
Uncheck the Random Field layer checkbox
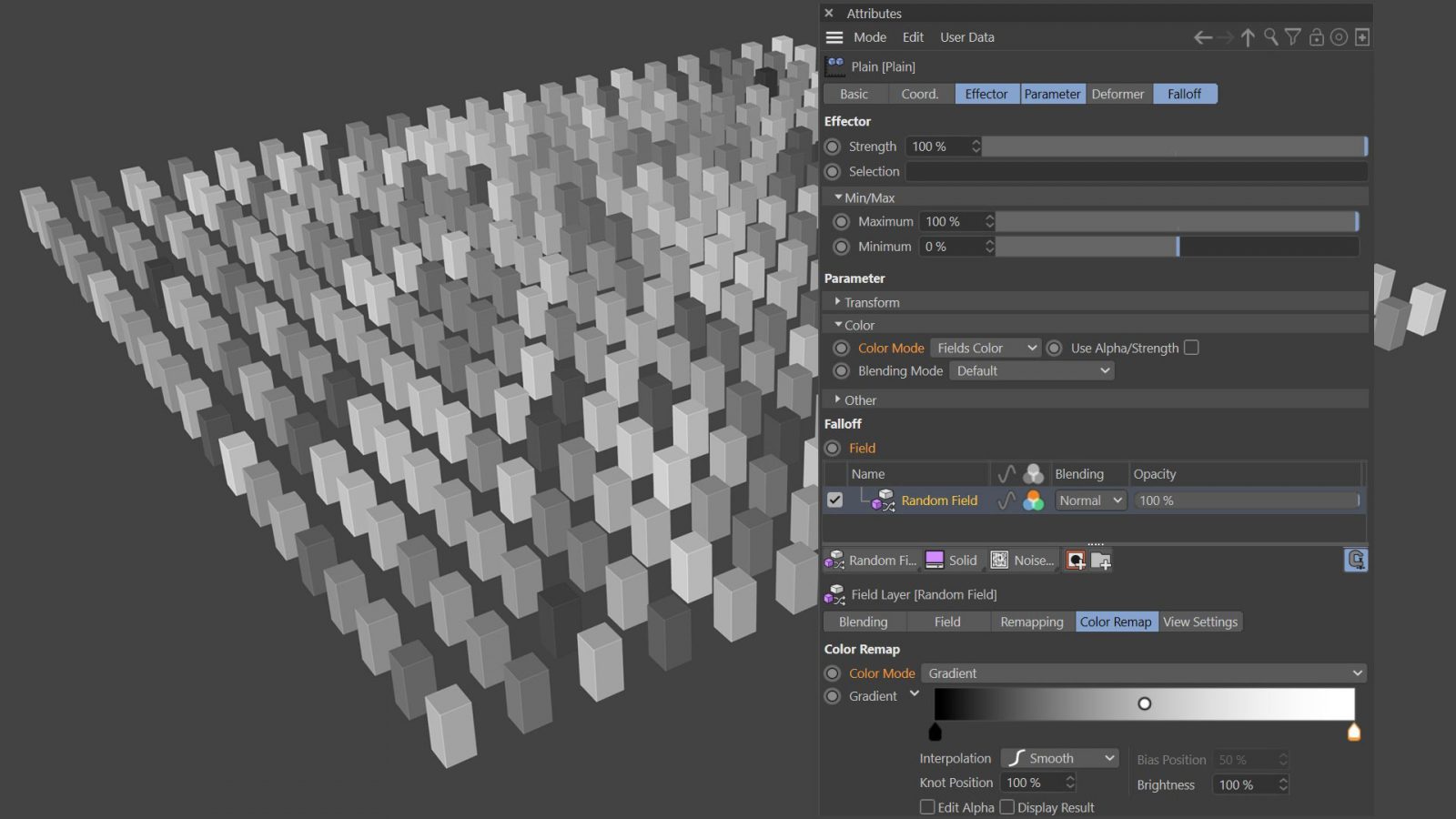click(x=834, y=500)
